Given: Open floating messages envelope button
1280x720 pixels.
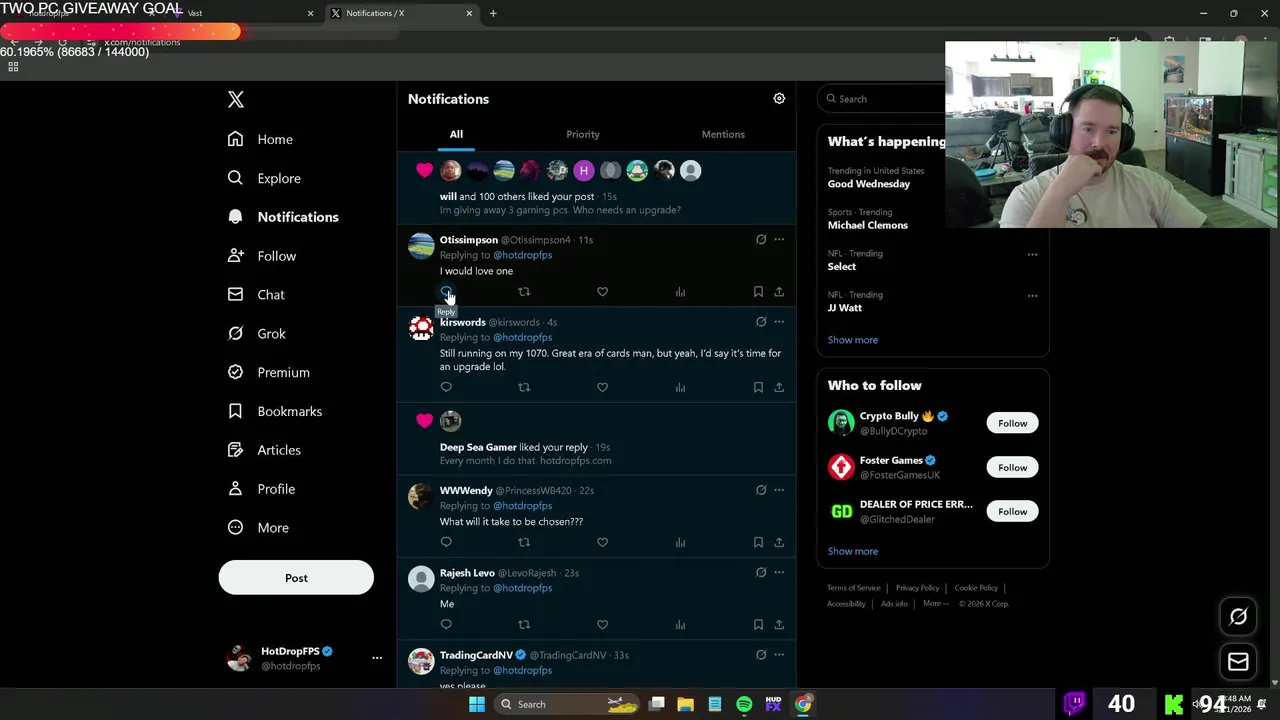Looking at the screenshot, I should coord(1238,661).
